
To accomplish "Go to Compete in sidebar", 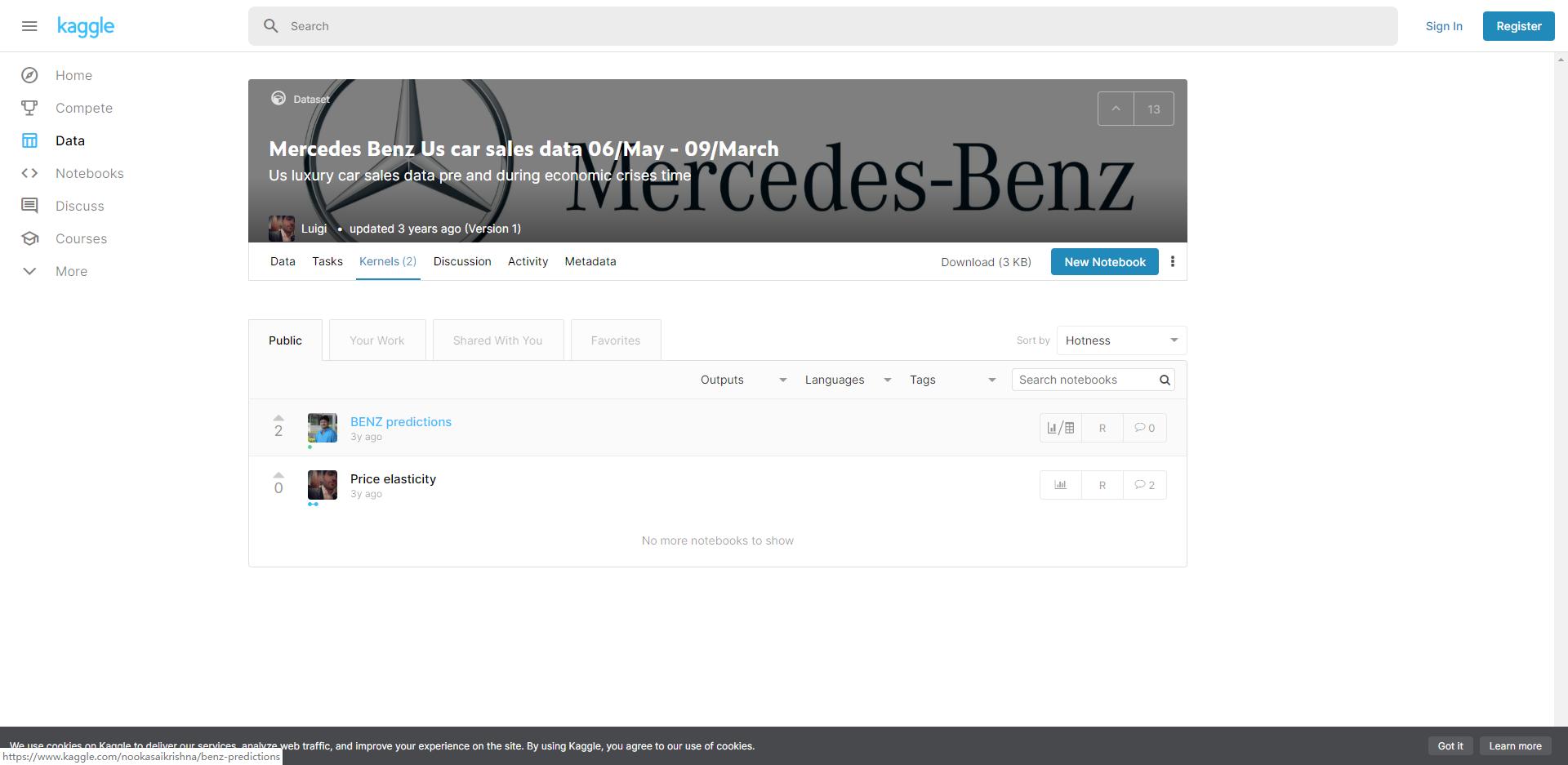I will [x=84, y=108].
